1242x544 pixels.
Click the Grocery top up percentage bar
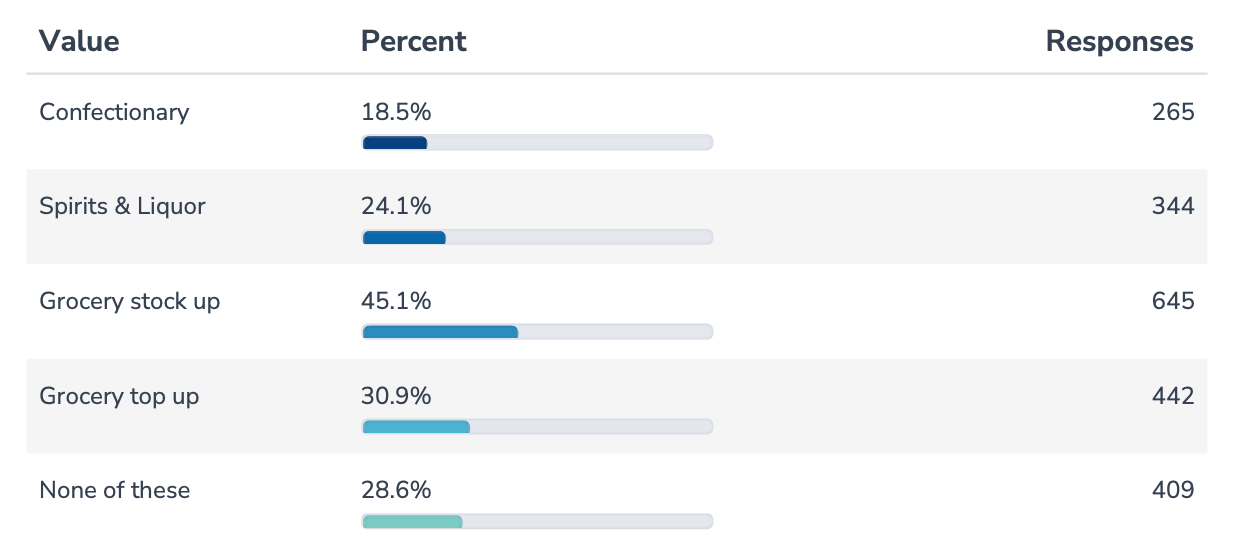click(x=537, y=427)
